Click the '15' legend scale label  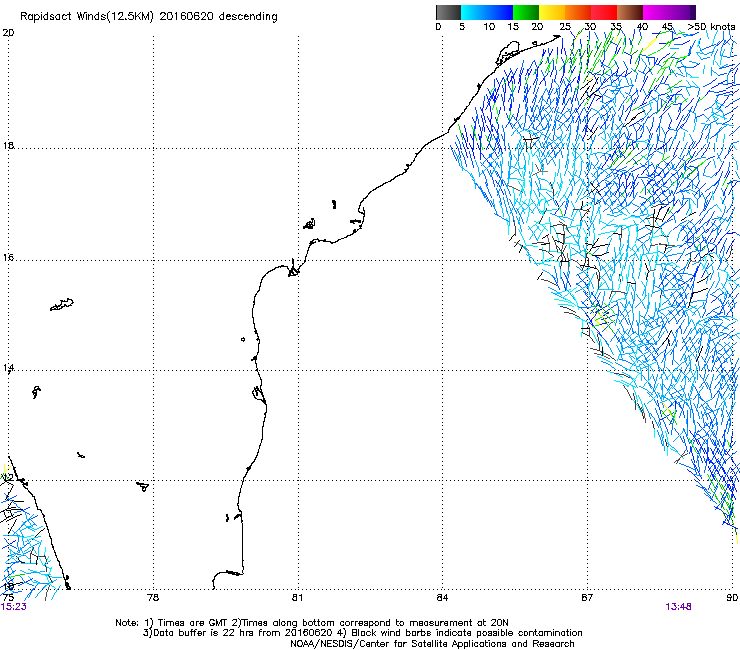click(513, 26)
